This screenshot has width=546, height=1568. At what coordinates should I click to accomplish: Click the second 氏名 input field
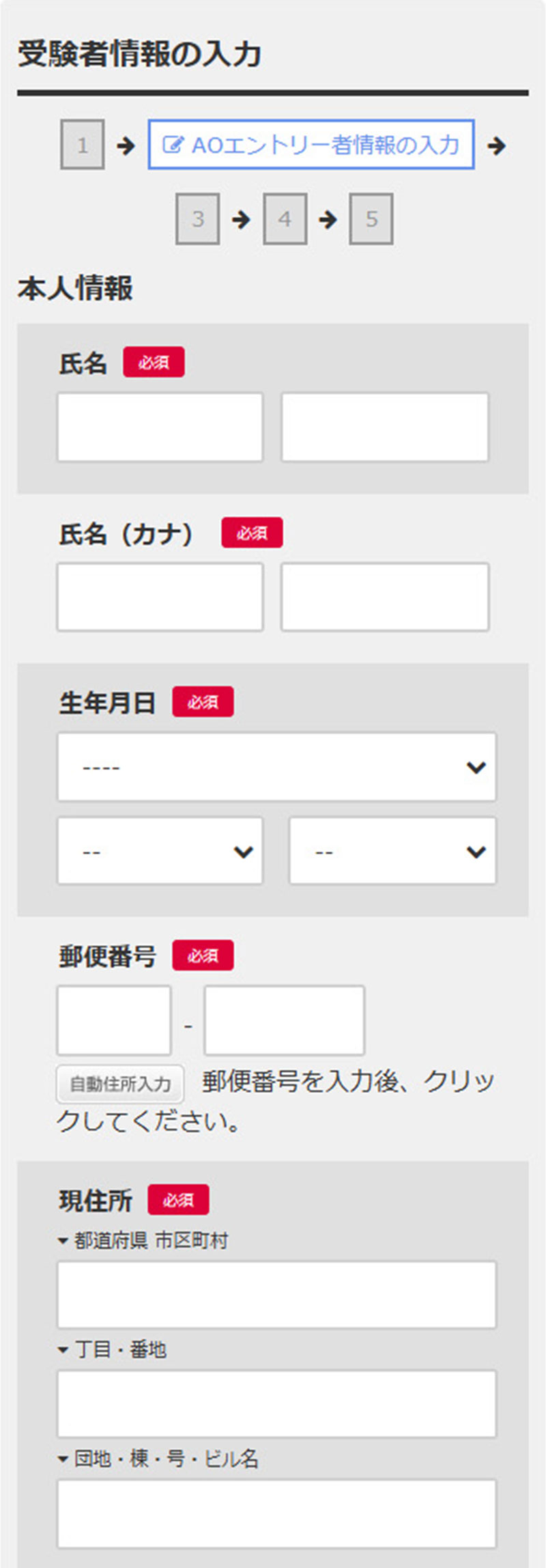click(x=385, y=427)
